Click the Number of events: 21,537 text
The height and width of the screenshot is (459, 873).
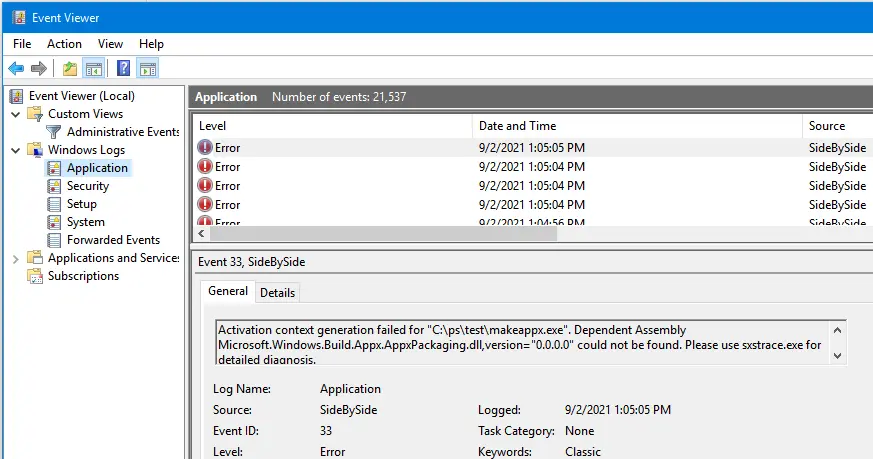click(x=339, y=97)
